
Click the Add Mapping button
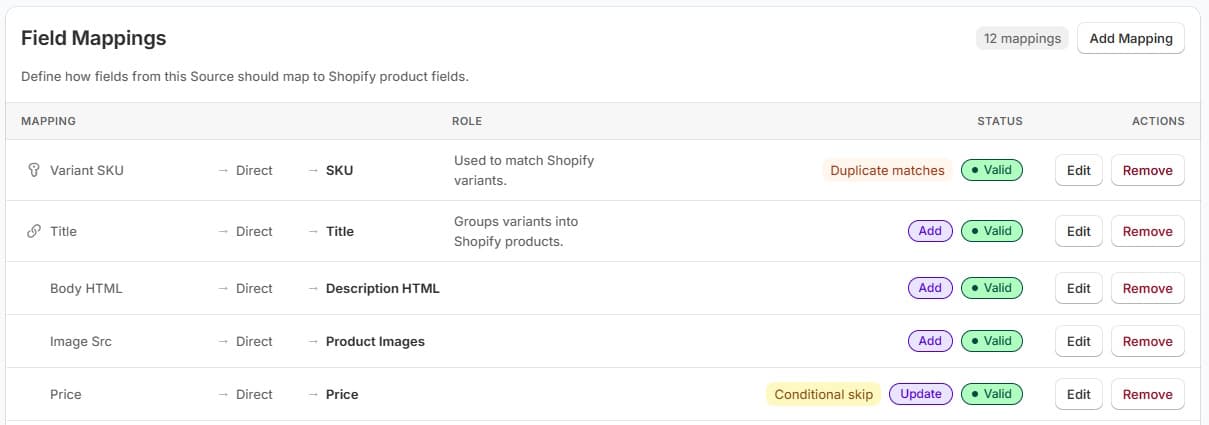tap(1131, 38)
